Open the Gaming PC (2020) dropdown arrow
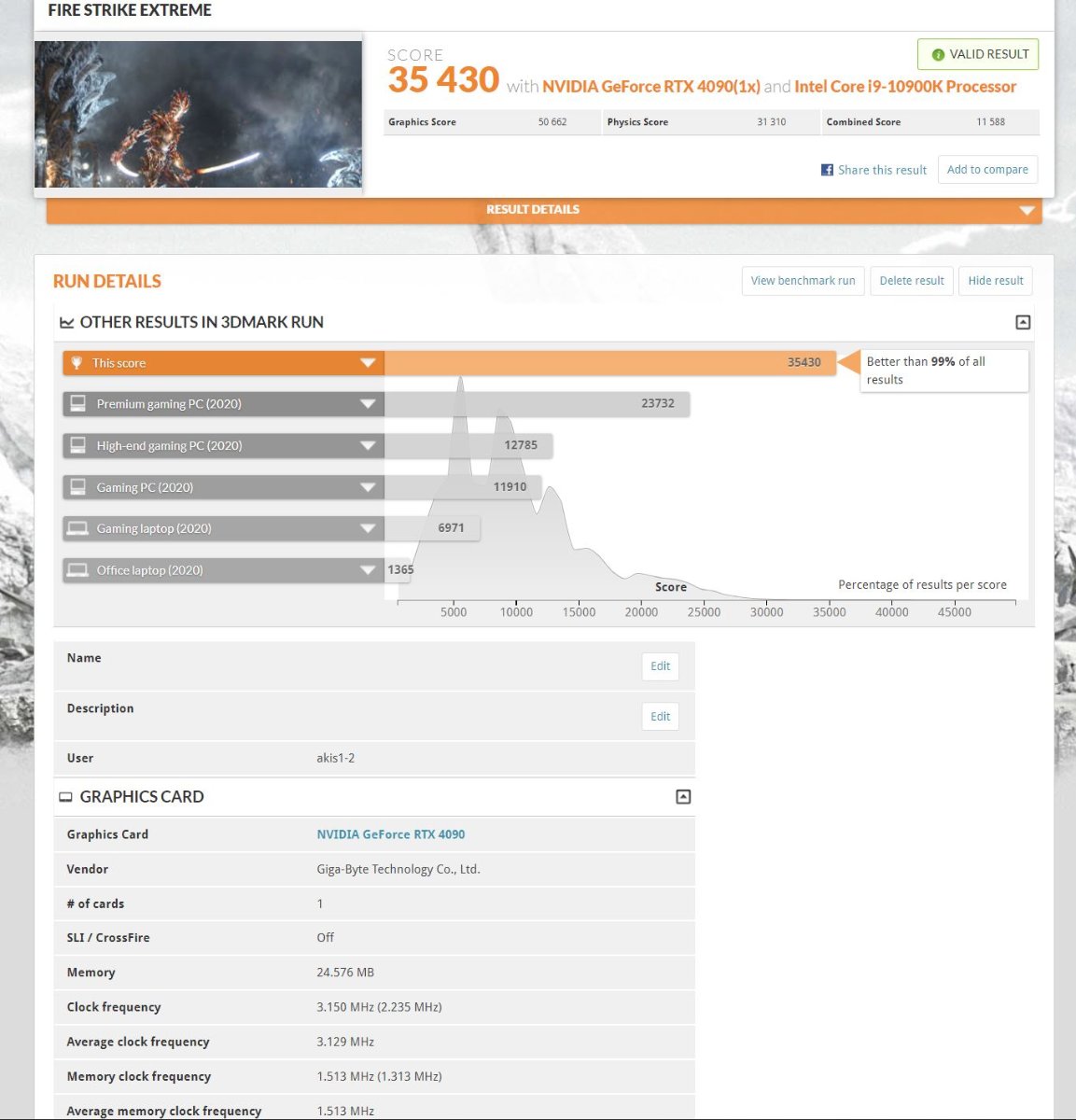 click(368, 487)
